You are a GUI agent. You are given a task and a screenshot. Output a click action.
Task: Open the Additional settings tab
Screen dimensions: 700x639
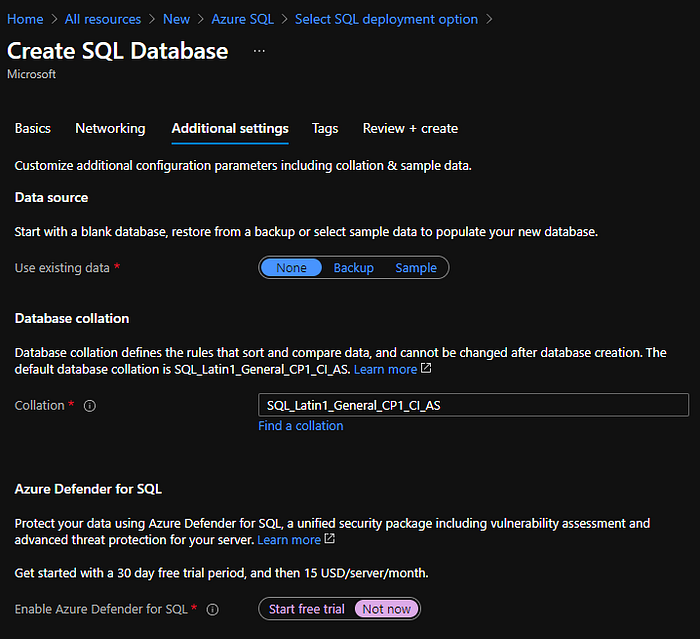pyautogui.click(x=230, y=129)
